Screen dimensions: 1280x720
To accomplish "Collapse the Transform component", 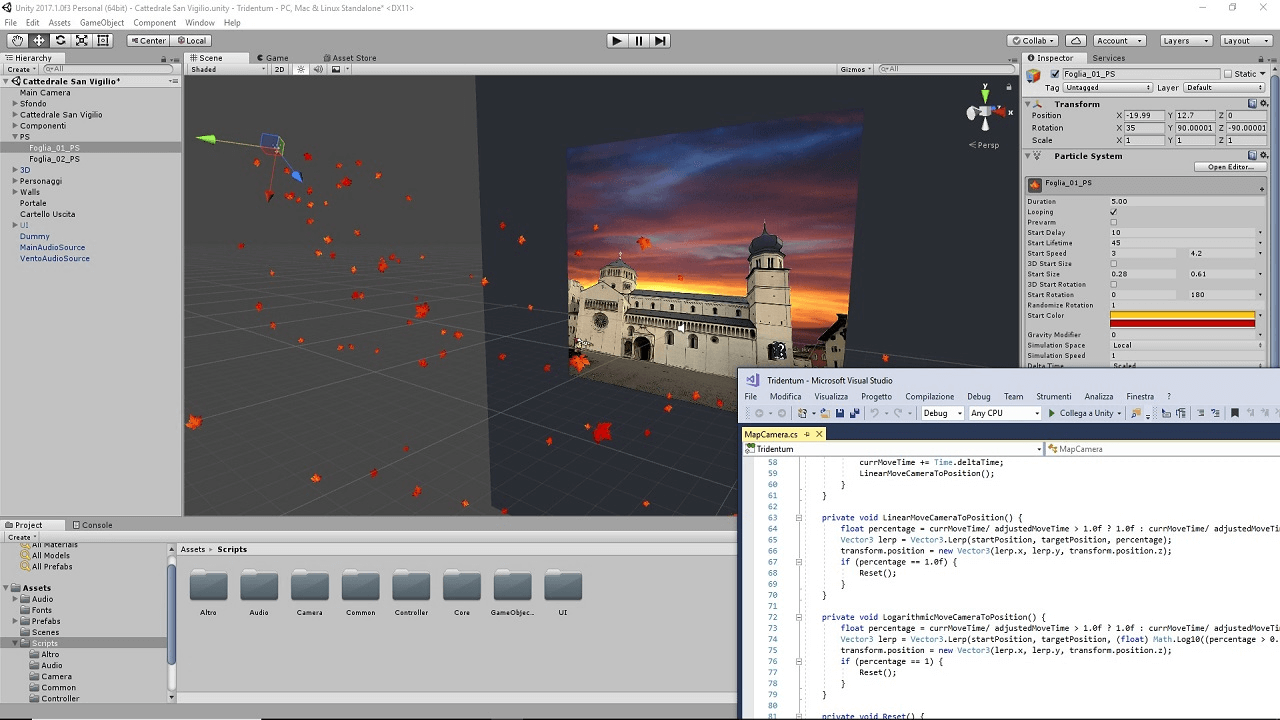I will click(x=1028, y=104).
